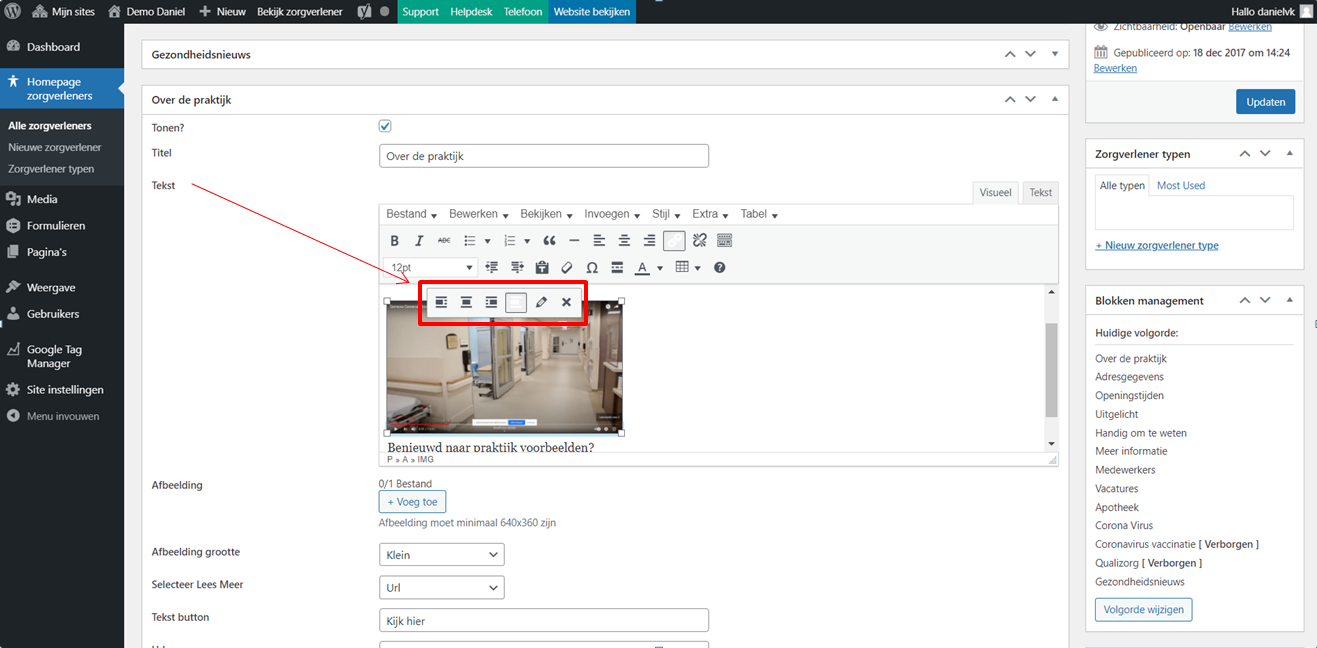Click the Tekst button input field
The height and width of the screenshot is (648, 1317).
(544, 621)
